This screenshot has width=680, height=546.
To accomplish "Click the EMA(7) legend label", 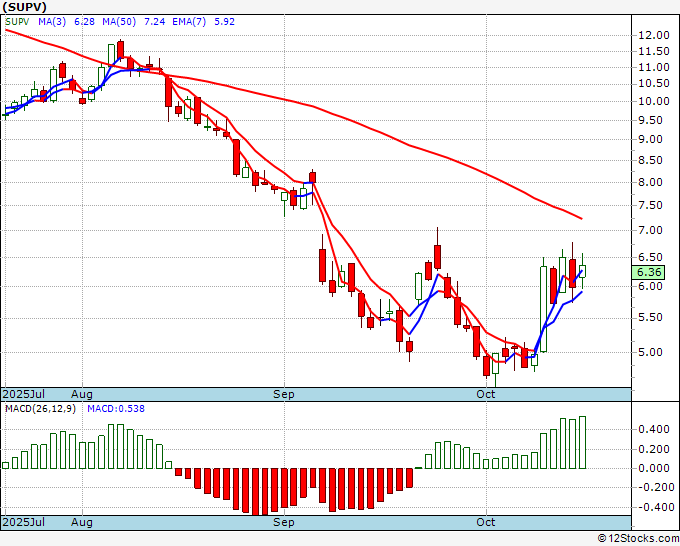I will [x=189, y=22].
